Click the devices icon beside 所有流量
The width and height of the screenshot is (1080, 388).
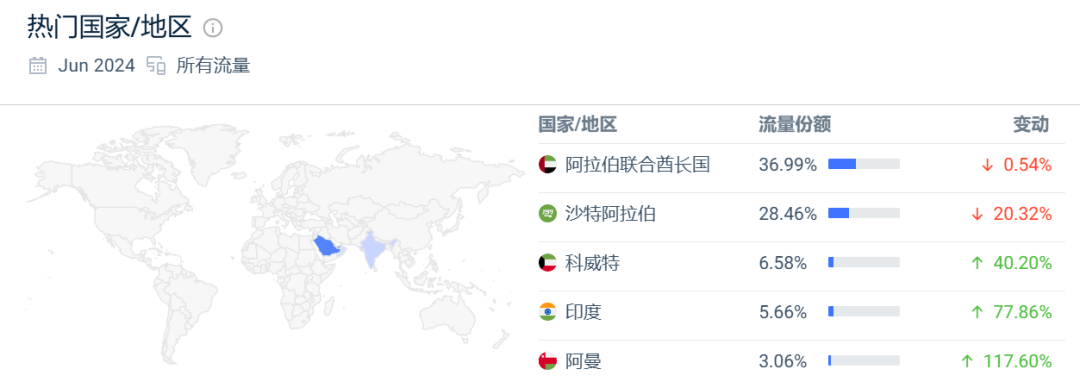coord(156,66)
